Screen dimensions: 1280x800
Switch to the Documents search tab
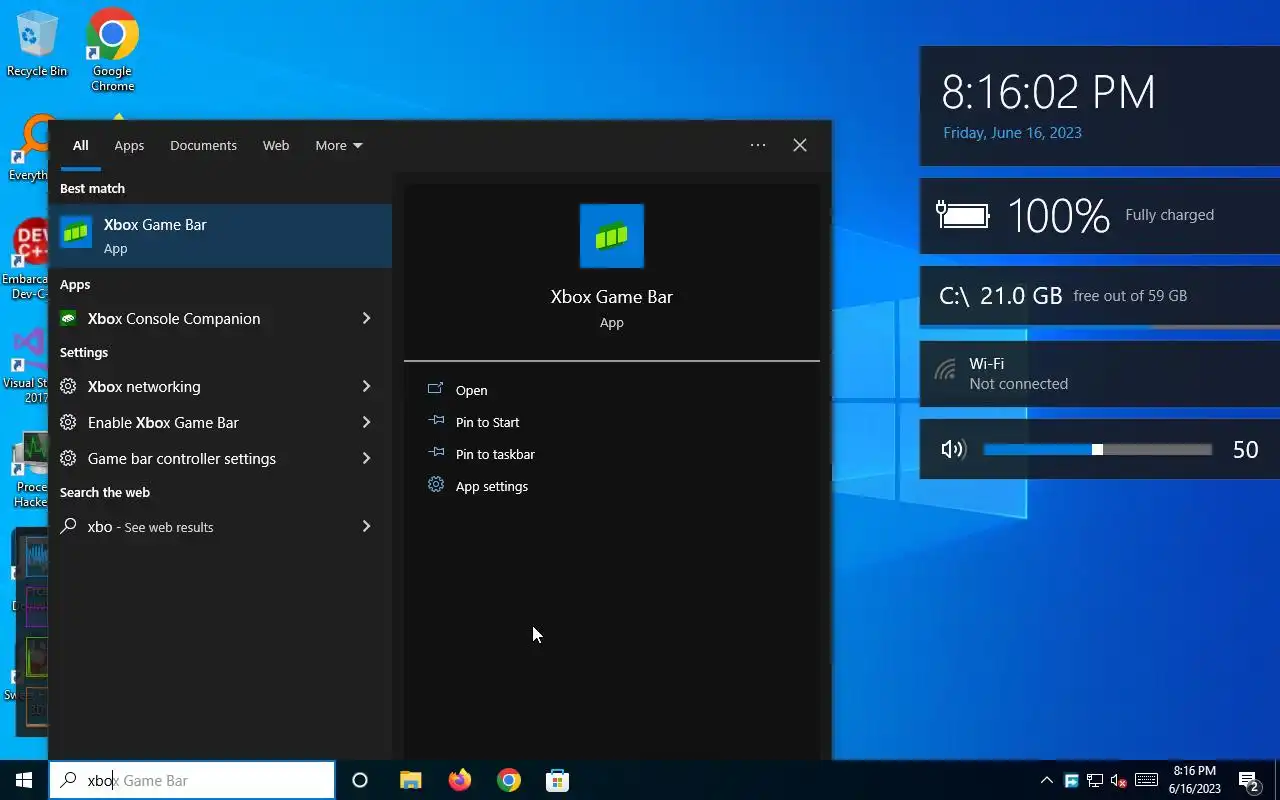(x=203, y=145)
